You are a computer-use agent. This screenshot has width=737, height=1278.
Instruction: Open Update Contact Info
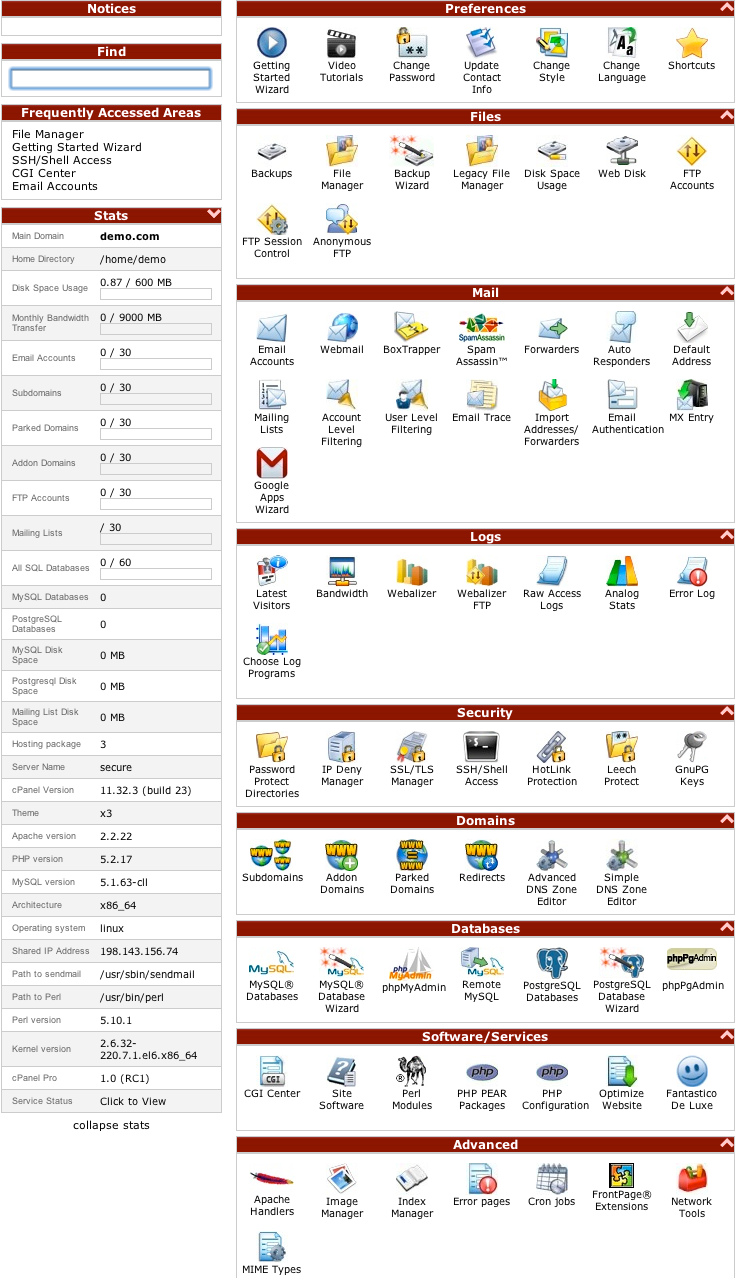pyautogui.click(x=482, y=43)
